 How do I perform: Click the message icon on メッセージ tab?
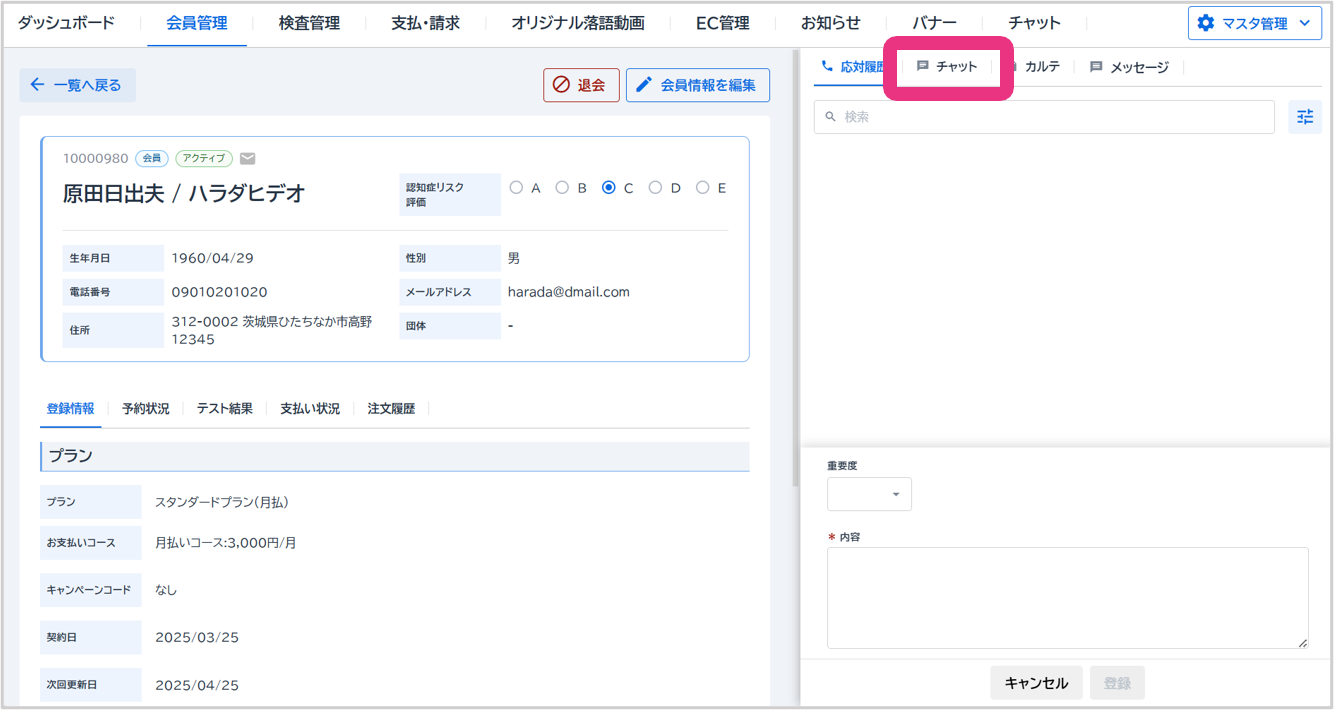click(1096, 67)
